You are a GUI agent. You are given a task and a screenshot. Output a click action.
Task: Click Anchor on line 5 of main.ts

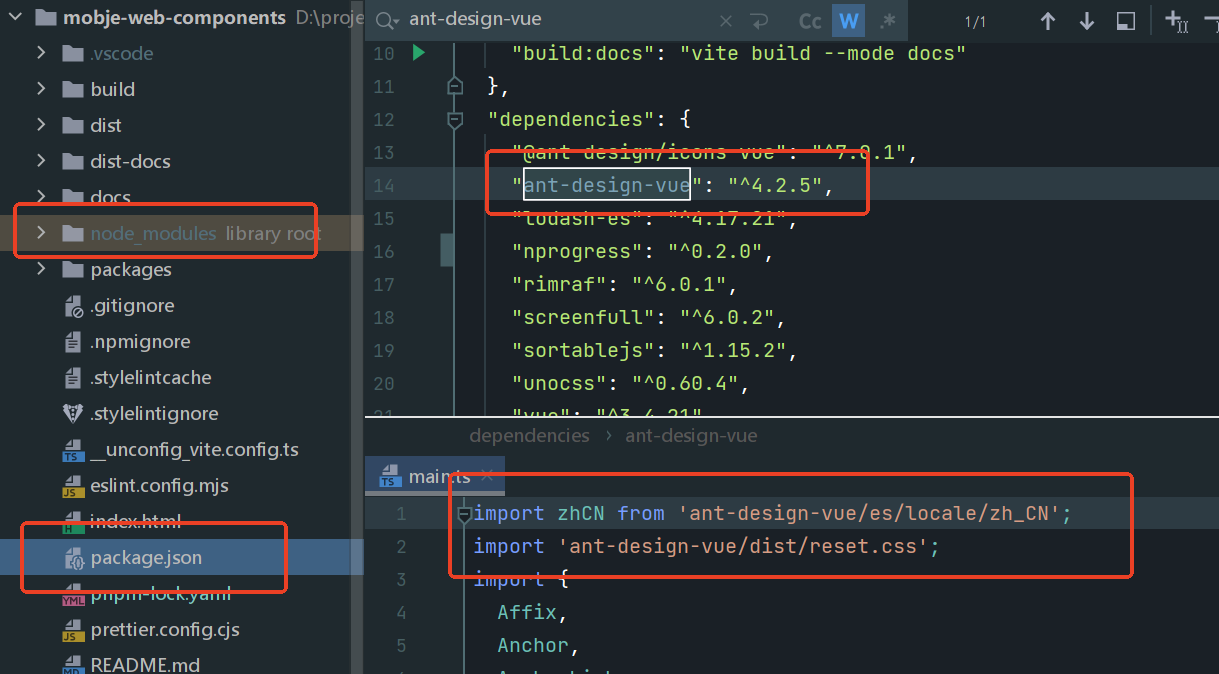pyautogui.click(x=534, y=646)
